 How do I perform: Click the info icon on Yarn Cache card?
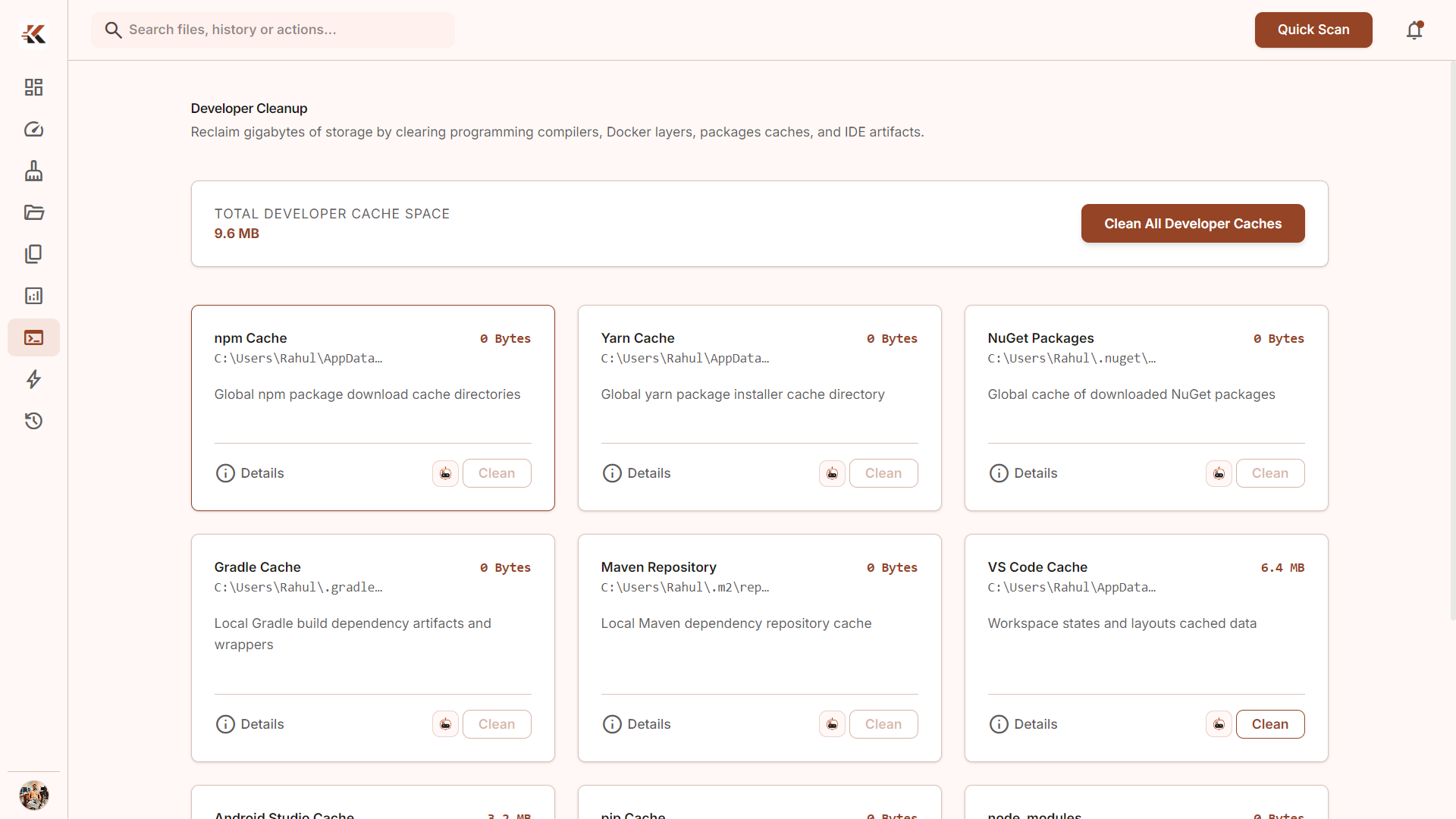(x=612, y=473)
